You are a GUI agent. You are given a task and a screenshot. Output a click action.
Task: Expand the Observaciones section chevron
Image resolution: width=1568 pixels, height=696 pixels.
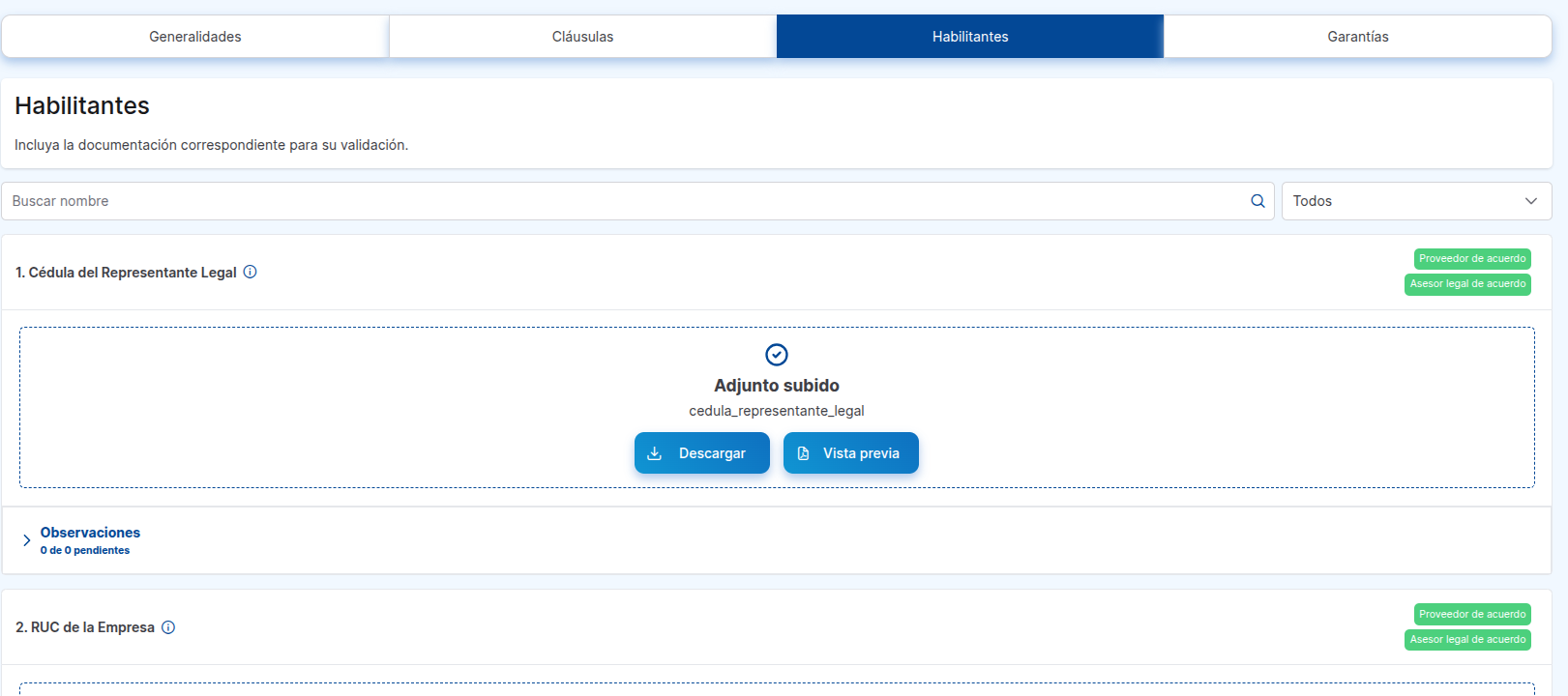(27, 540)
